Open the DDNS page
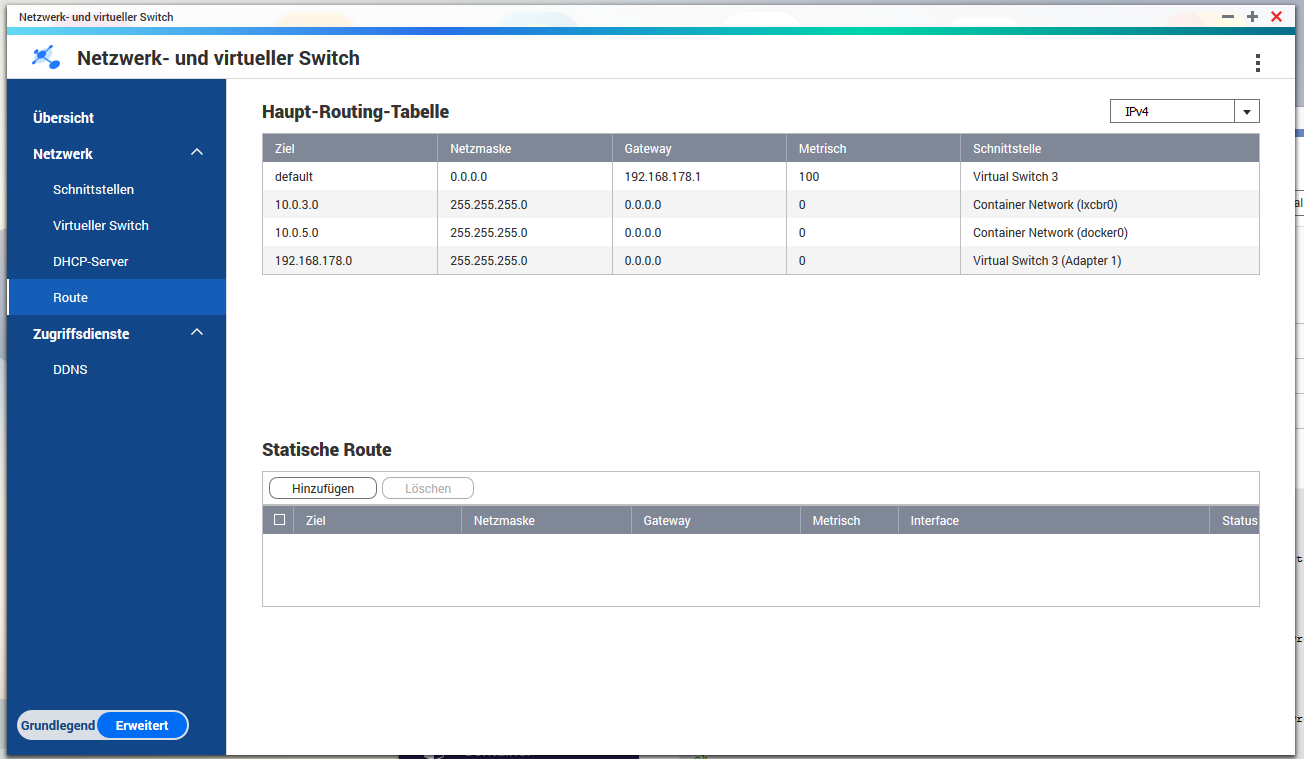 point(70,370)
